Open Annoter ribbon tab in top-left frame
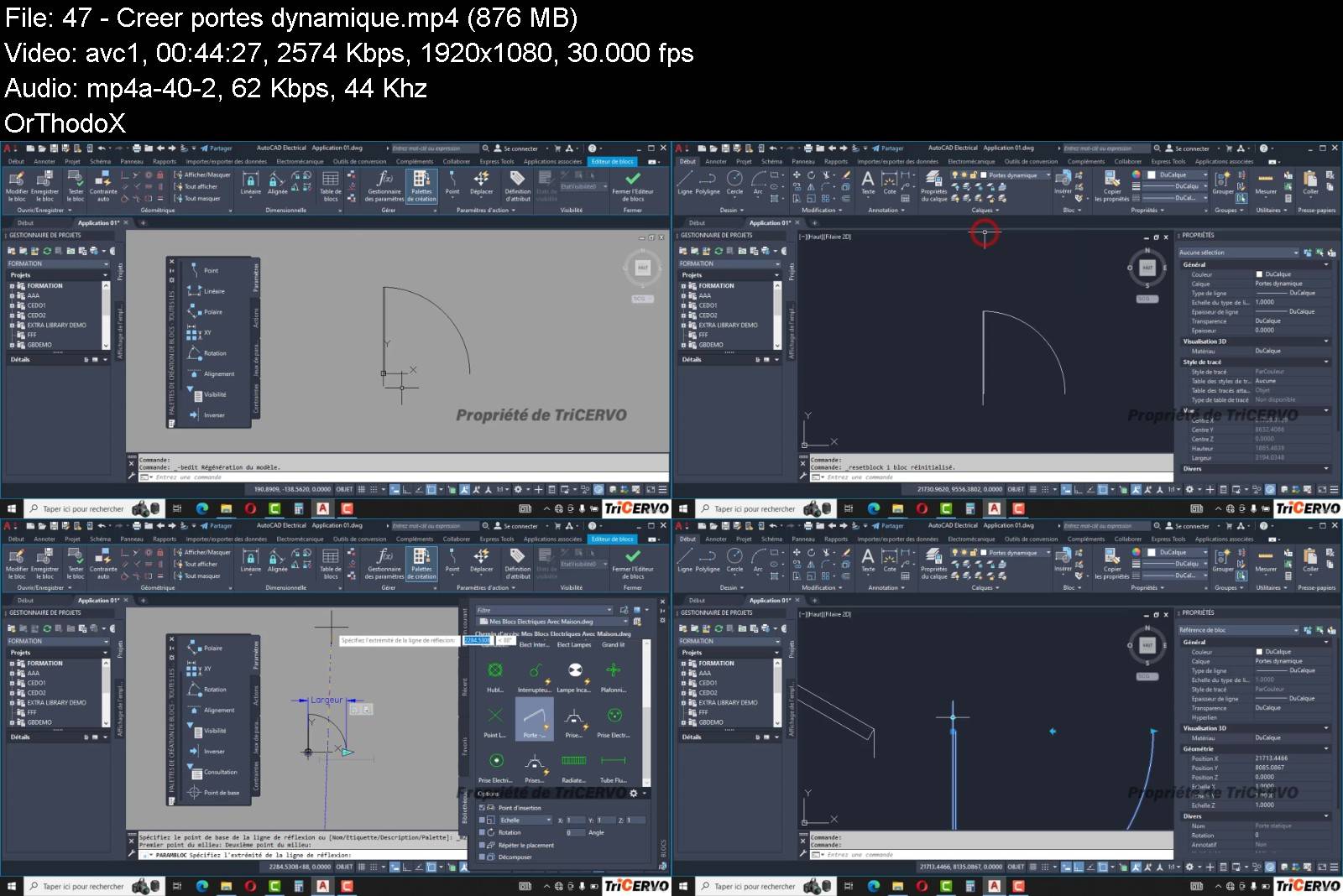 (x=44, y=161)
